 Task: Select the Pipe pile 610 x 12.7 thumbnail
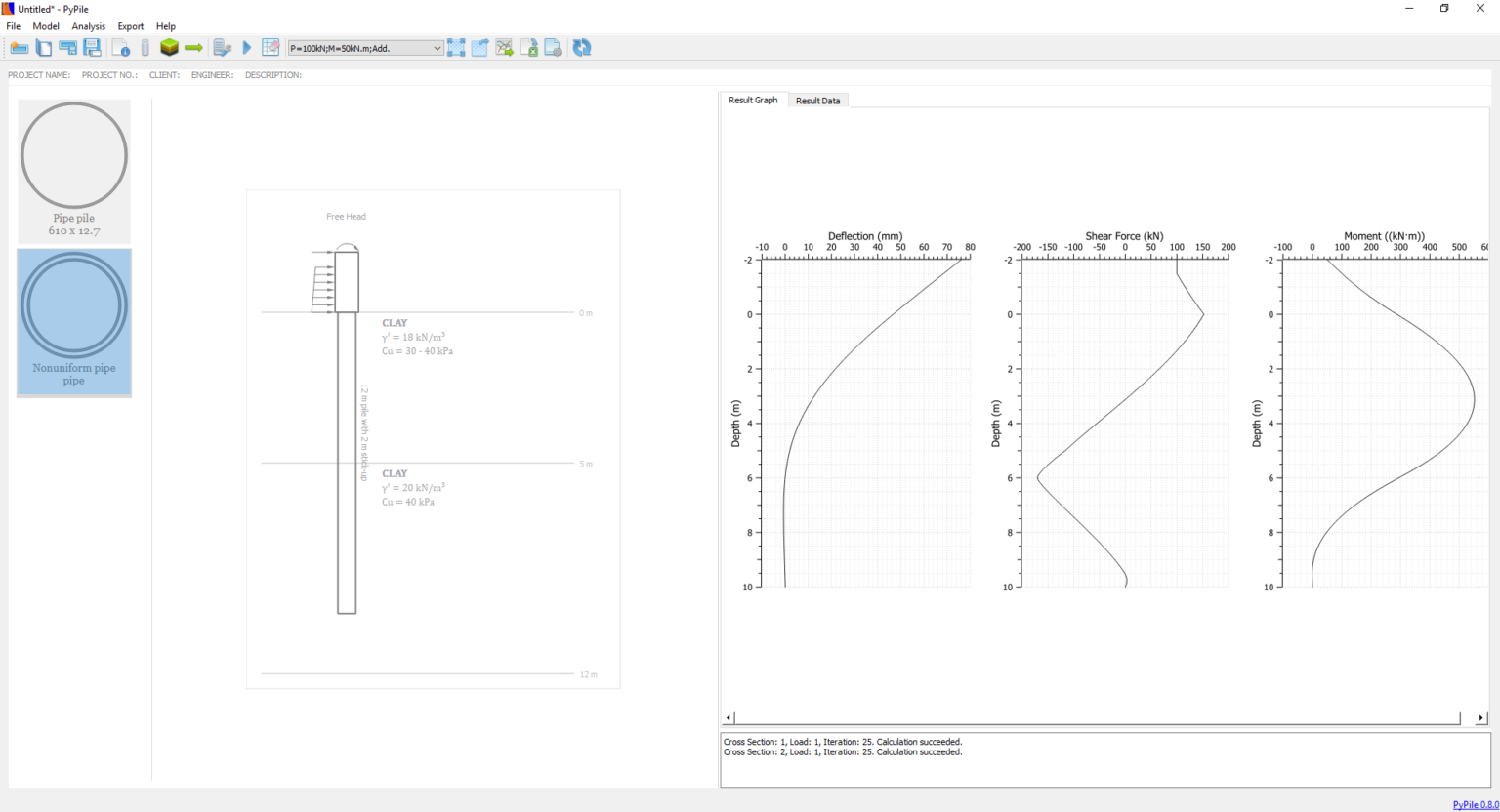click(74, 171)
